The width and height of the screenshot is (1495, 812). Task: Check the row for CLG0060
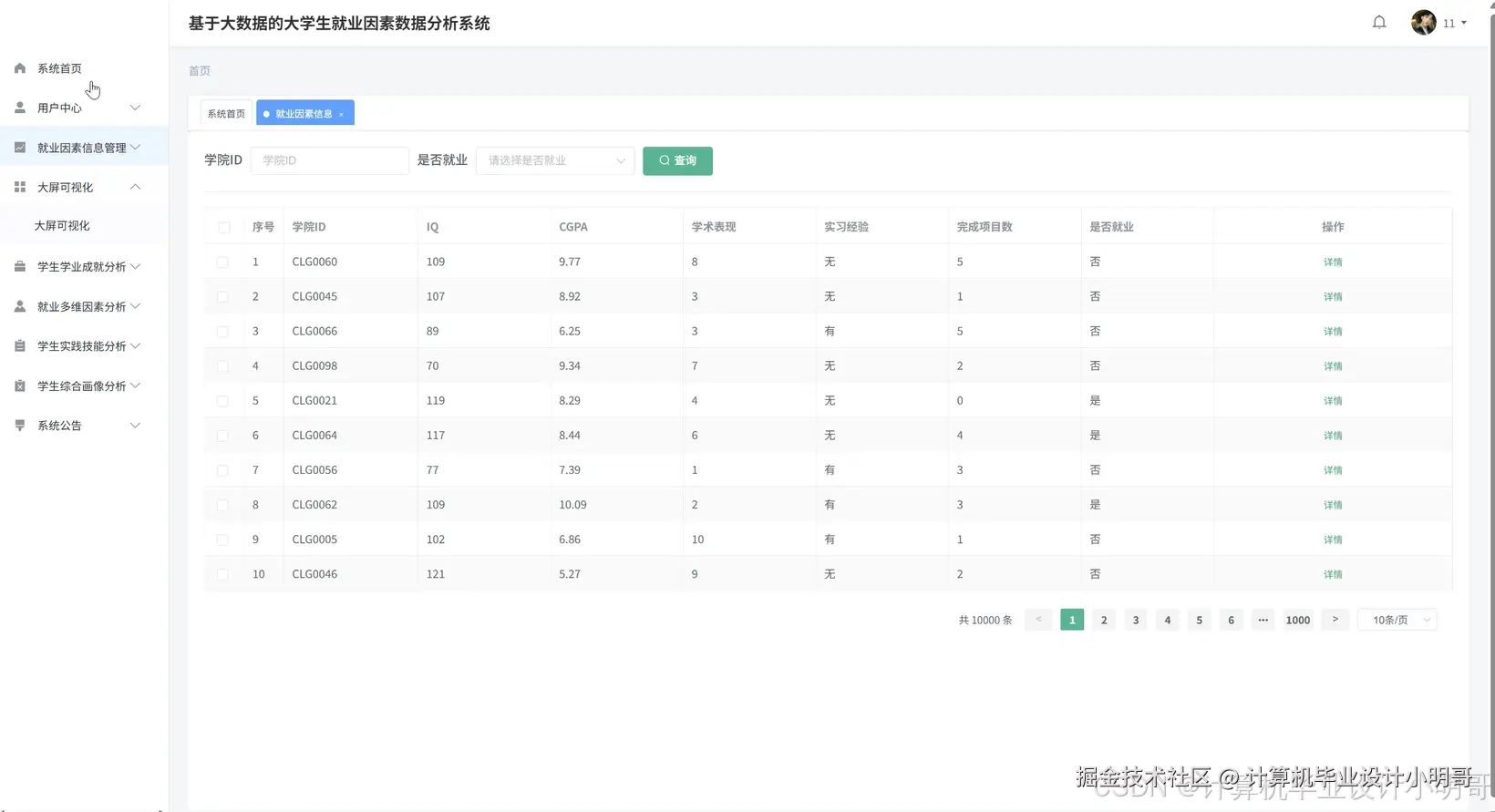(x=222, y=262)
